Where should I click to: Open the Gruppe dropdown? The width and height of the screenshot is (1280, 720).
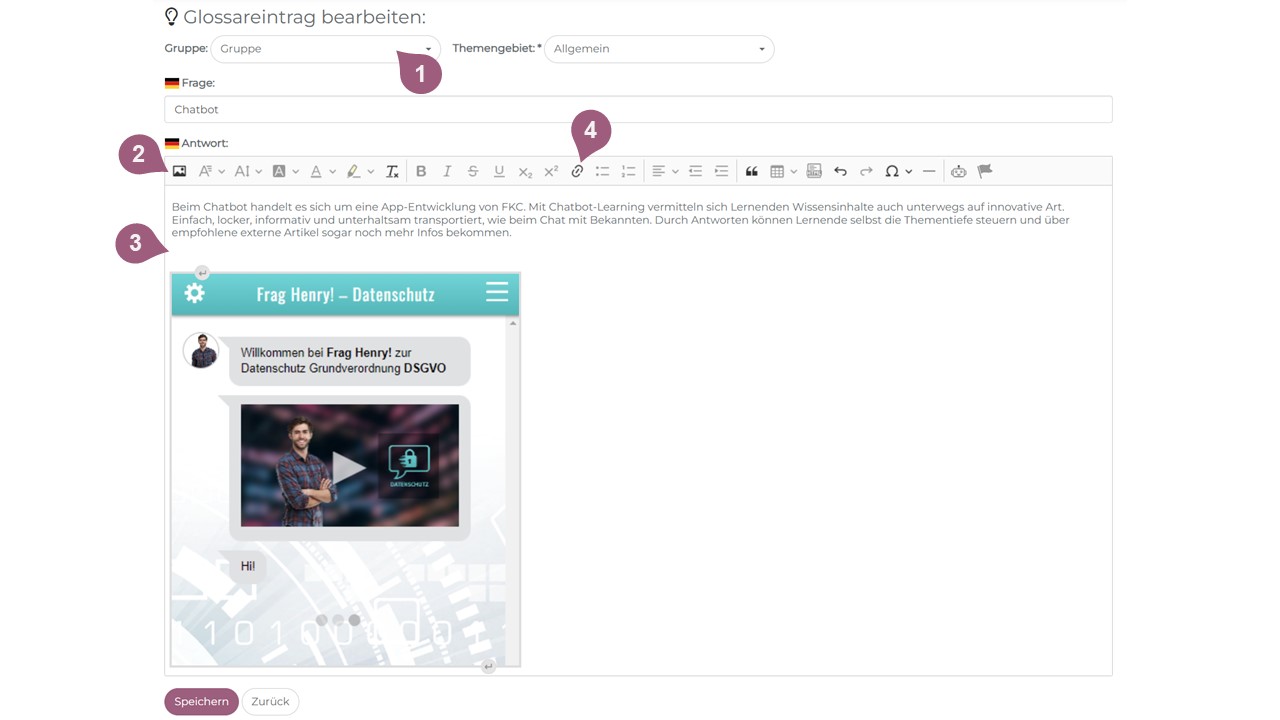(x=325, y=49)
